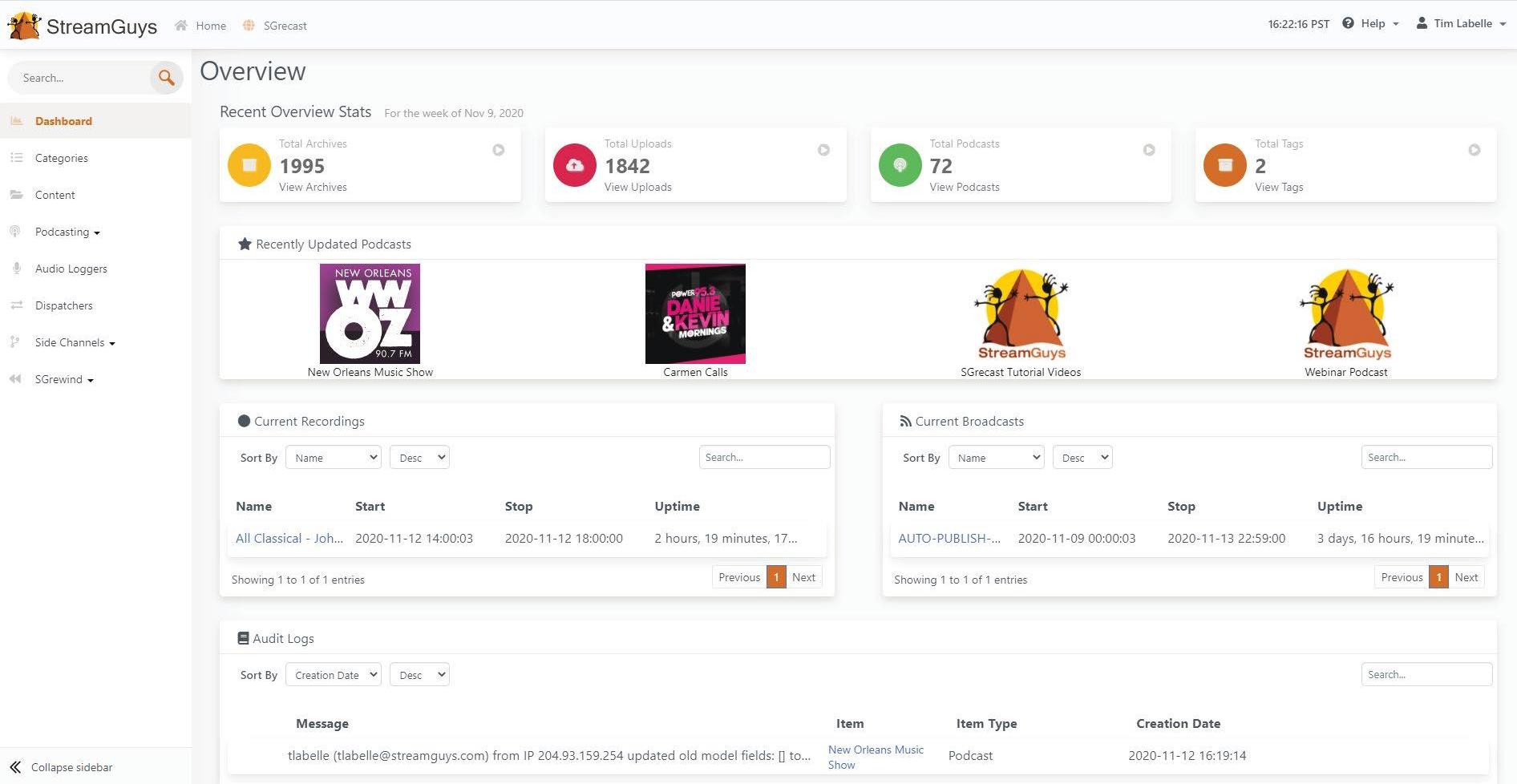The width and height of the screenshot is (1517, 784).
Task: Click the yellow Total Archives icon
Action: 249,165
